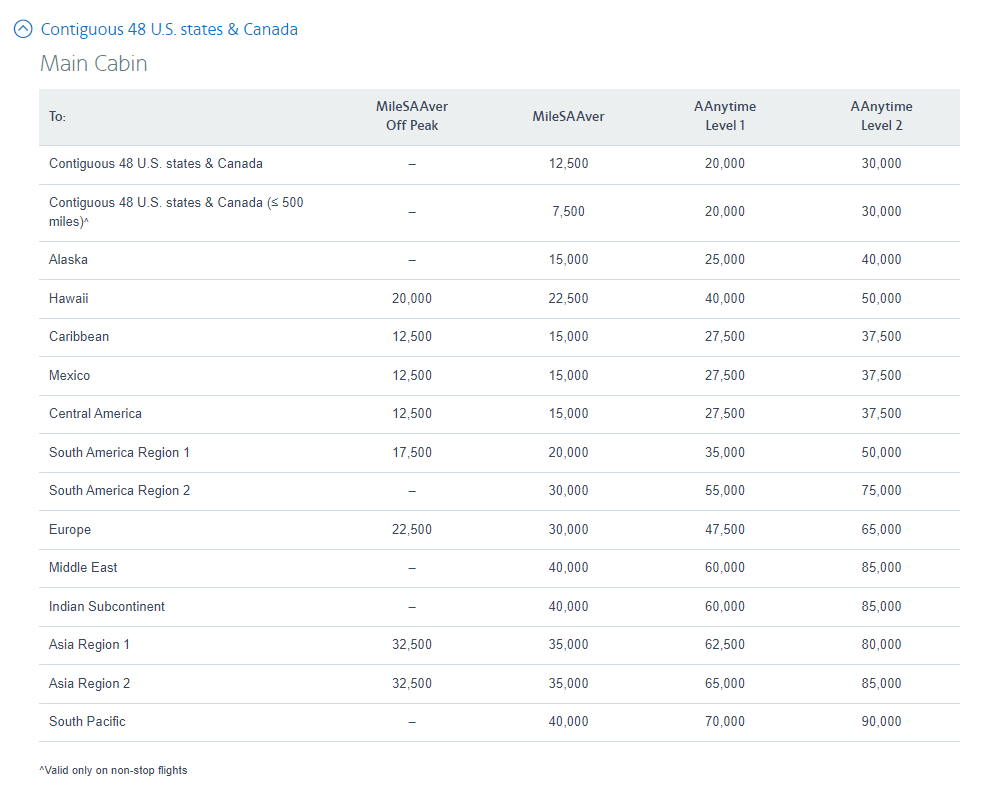The image size is (1004, 786).
Task: Click the Europe row label
Action: (x=70, y=529)
